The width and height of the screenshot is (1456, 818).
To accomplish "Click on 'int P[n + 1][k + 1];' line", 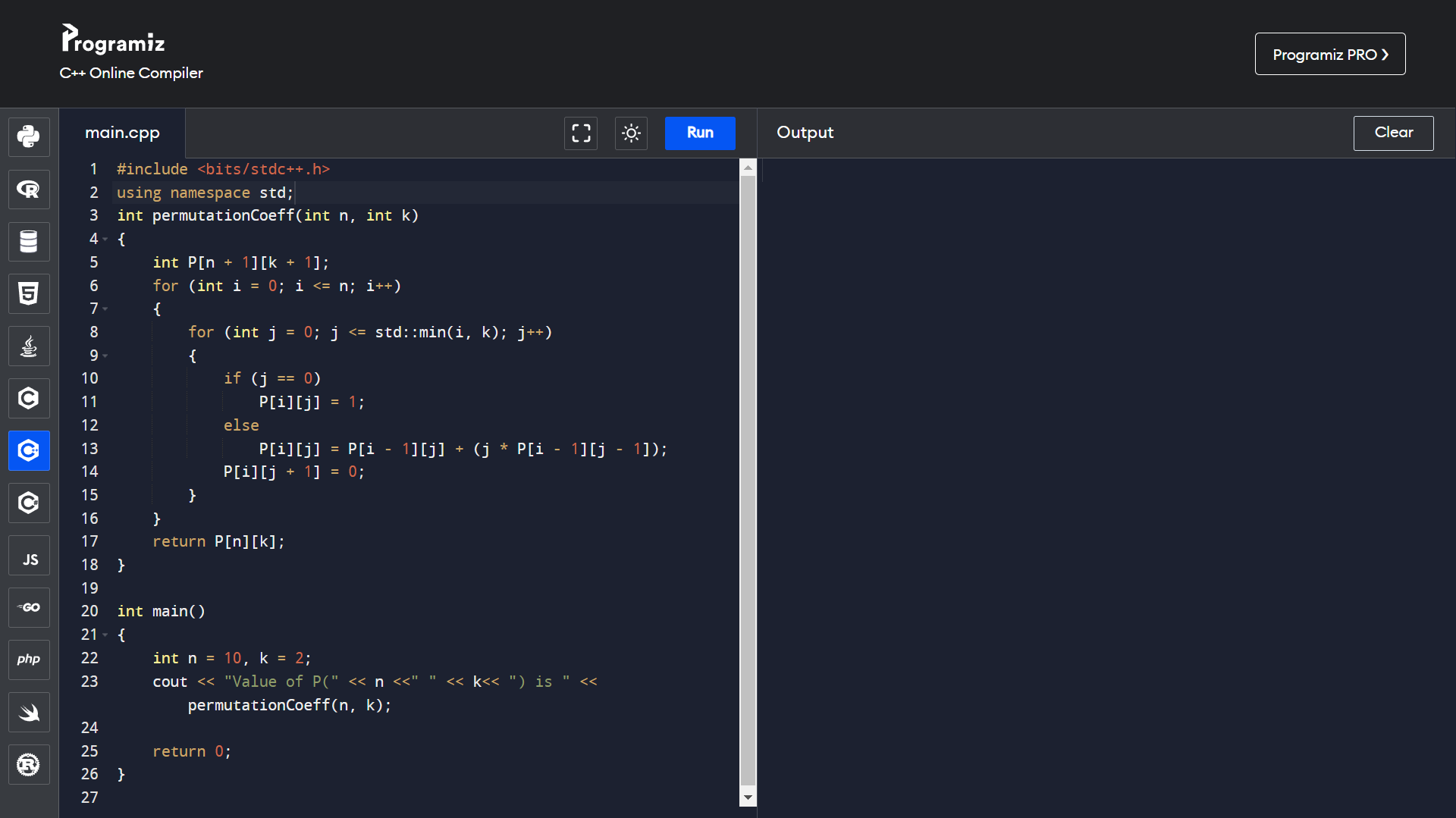I will click(x=241, y=262).
